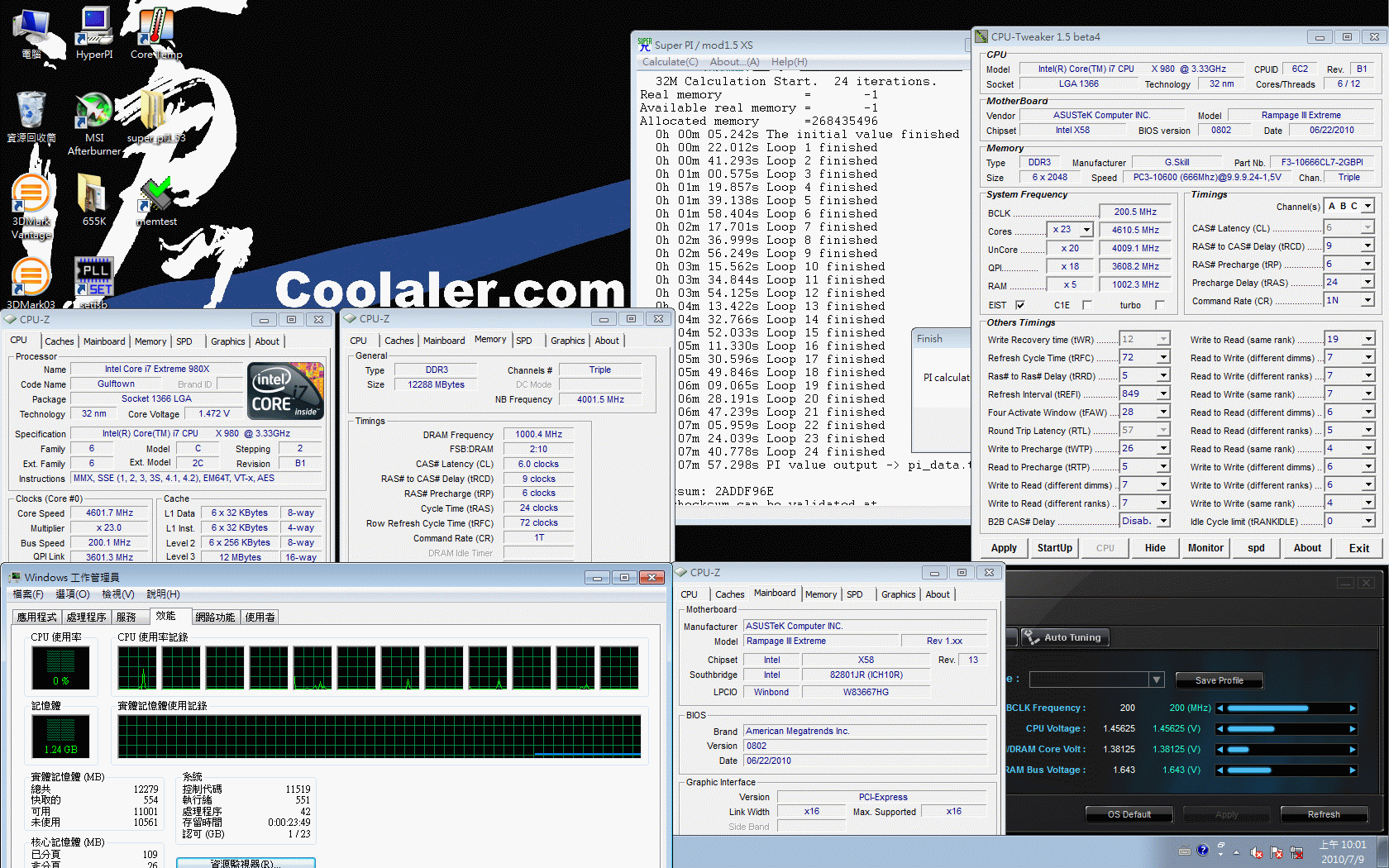The image size is (1389, 868).
Task: Click the Monitor button in CPU-Tweaker
Action: (x=1205, y=548)
